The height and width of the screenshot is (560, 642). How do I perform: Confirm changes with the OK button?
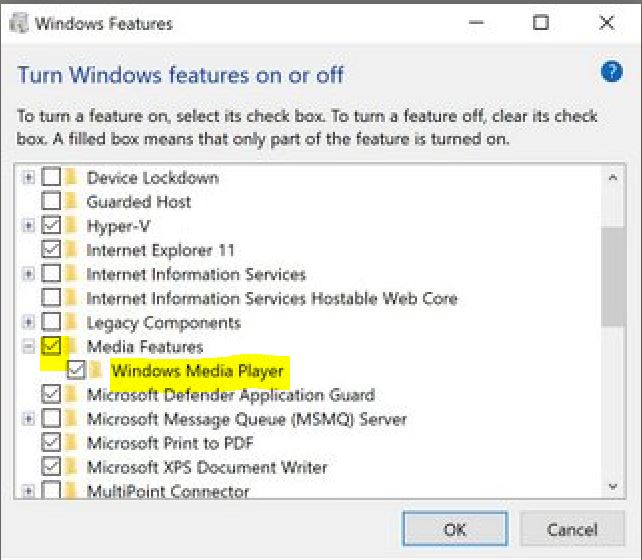pyautogui.click(x=455, y=529)
